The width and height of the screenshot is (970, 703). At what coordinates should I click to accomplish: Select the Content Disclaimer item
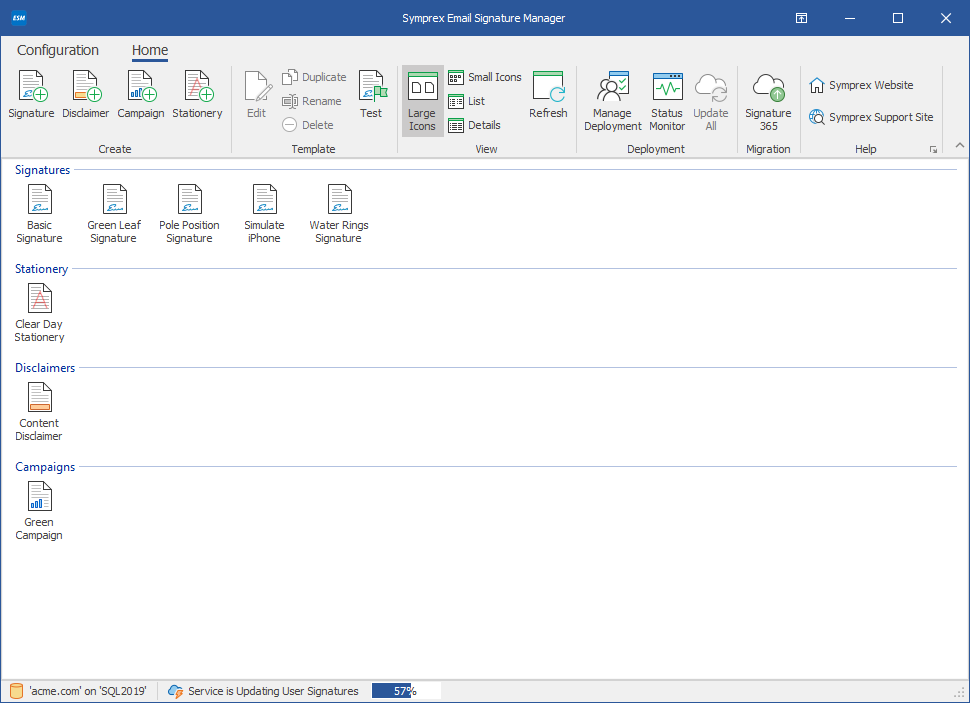click(x=39, y=412)
